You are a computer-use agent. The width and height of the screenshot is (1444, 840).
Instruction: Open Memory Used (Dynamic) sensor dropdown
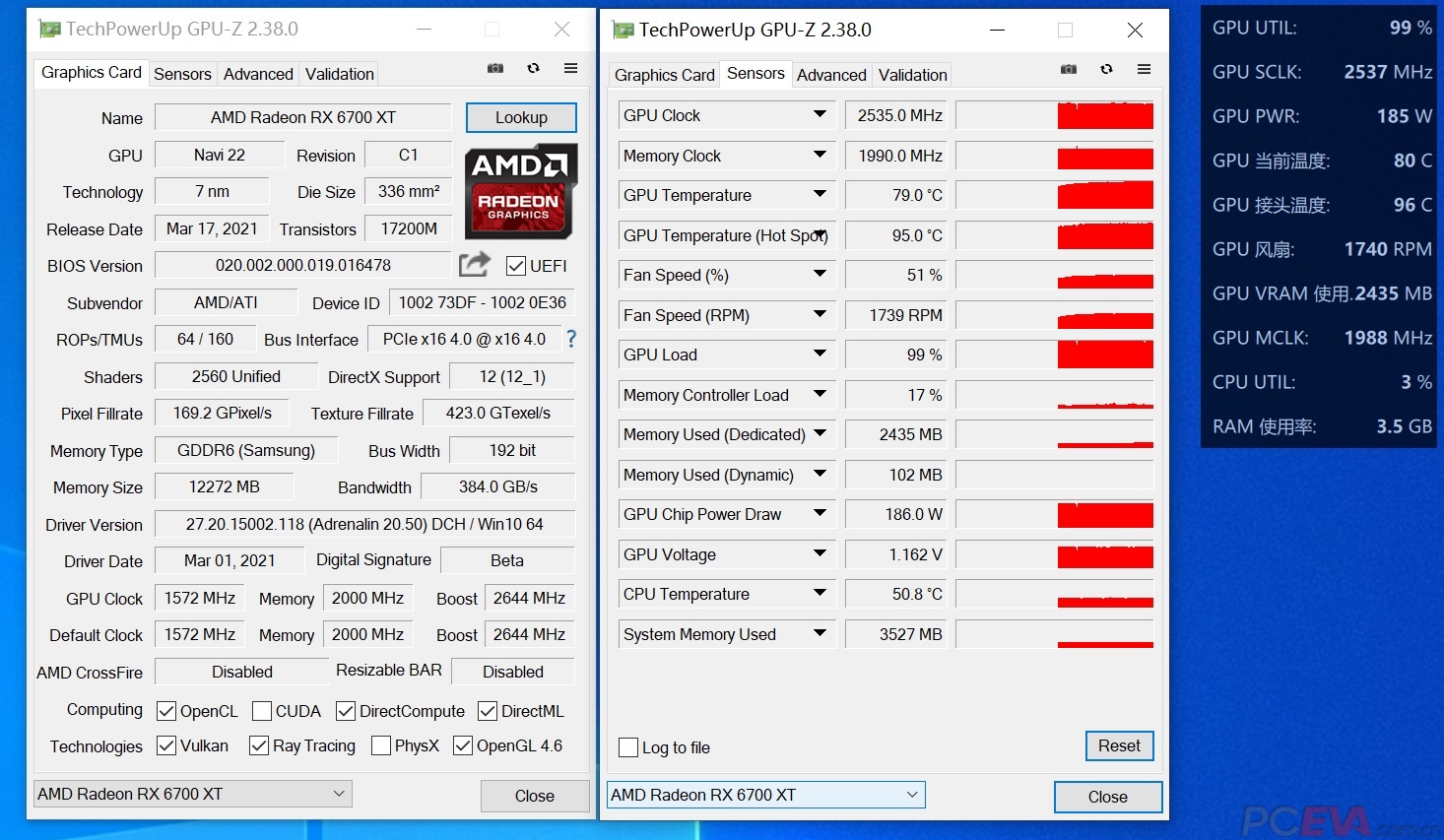click(x=820, y=474)
